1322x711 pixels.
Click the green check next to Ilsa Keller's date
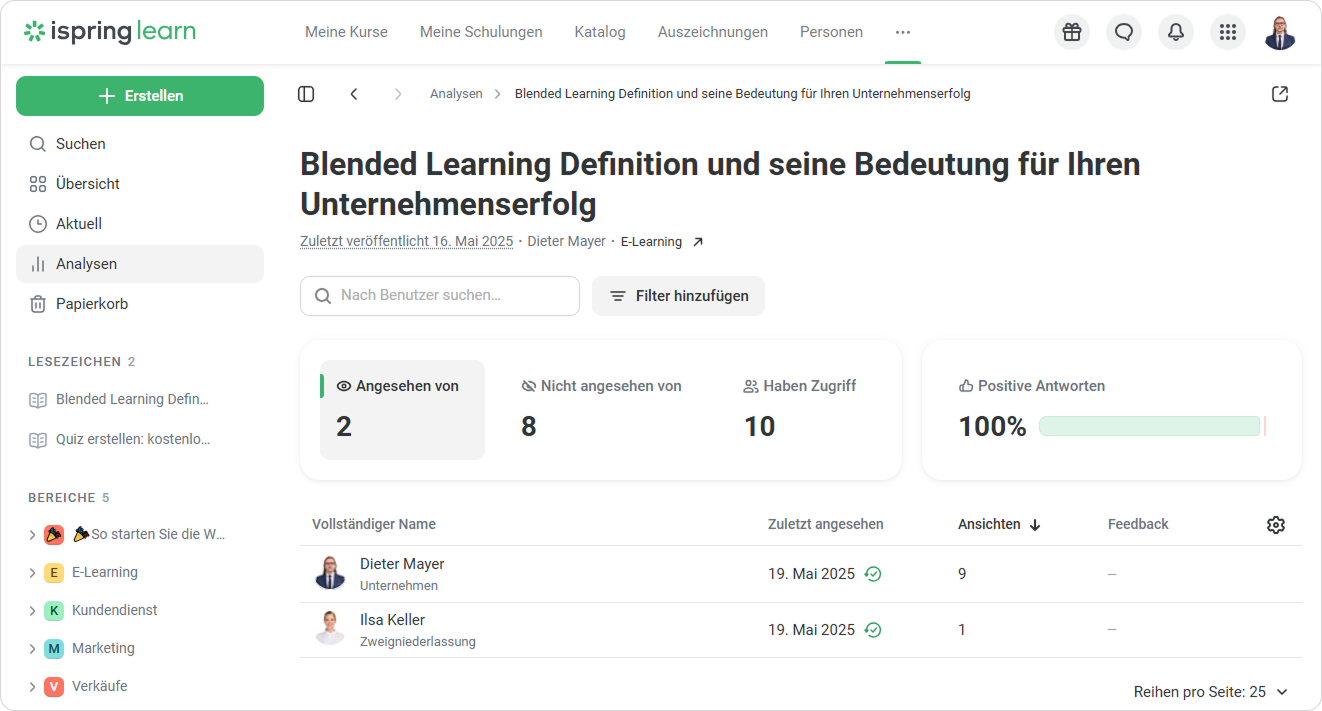tap(873, 630)
